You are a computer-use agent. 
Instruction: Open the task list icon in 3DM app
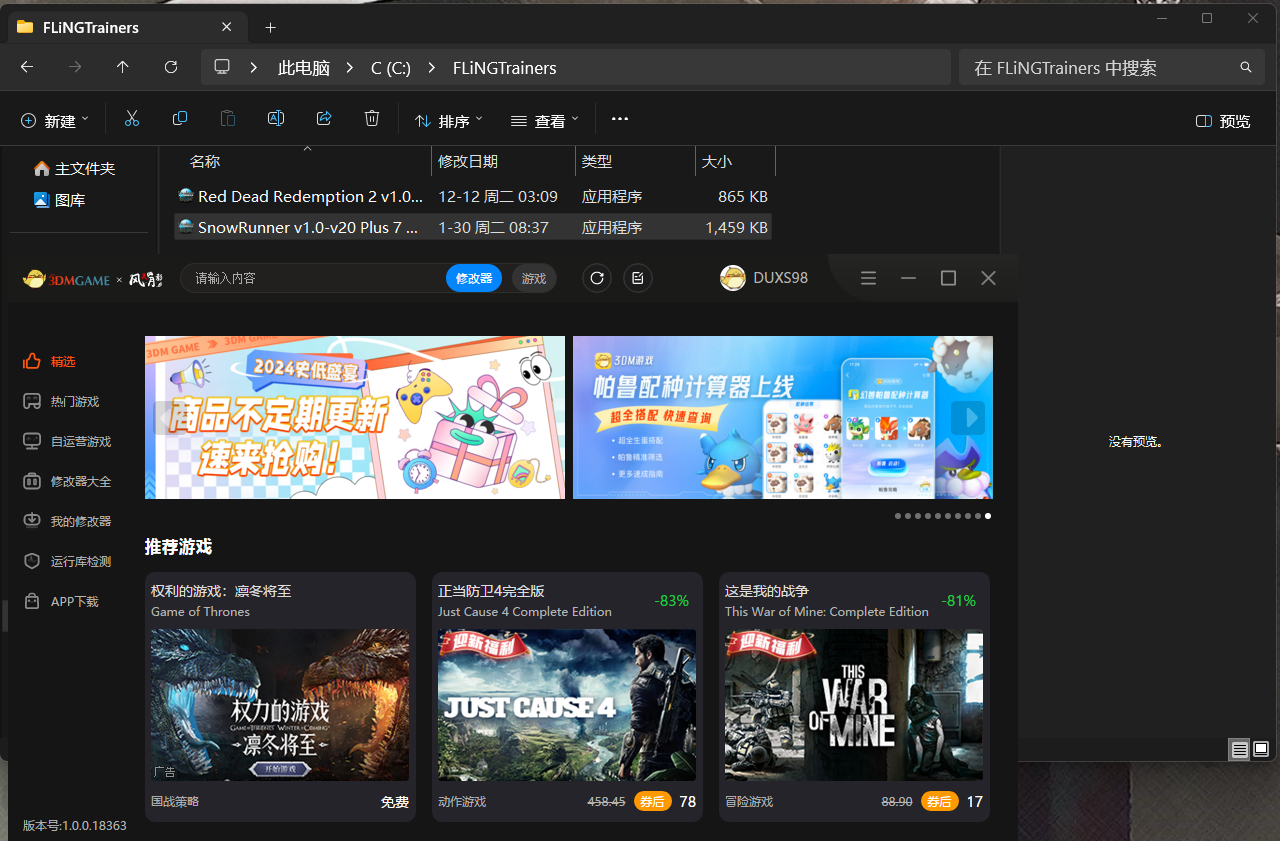638,278
